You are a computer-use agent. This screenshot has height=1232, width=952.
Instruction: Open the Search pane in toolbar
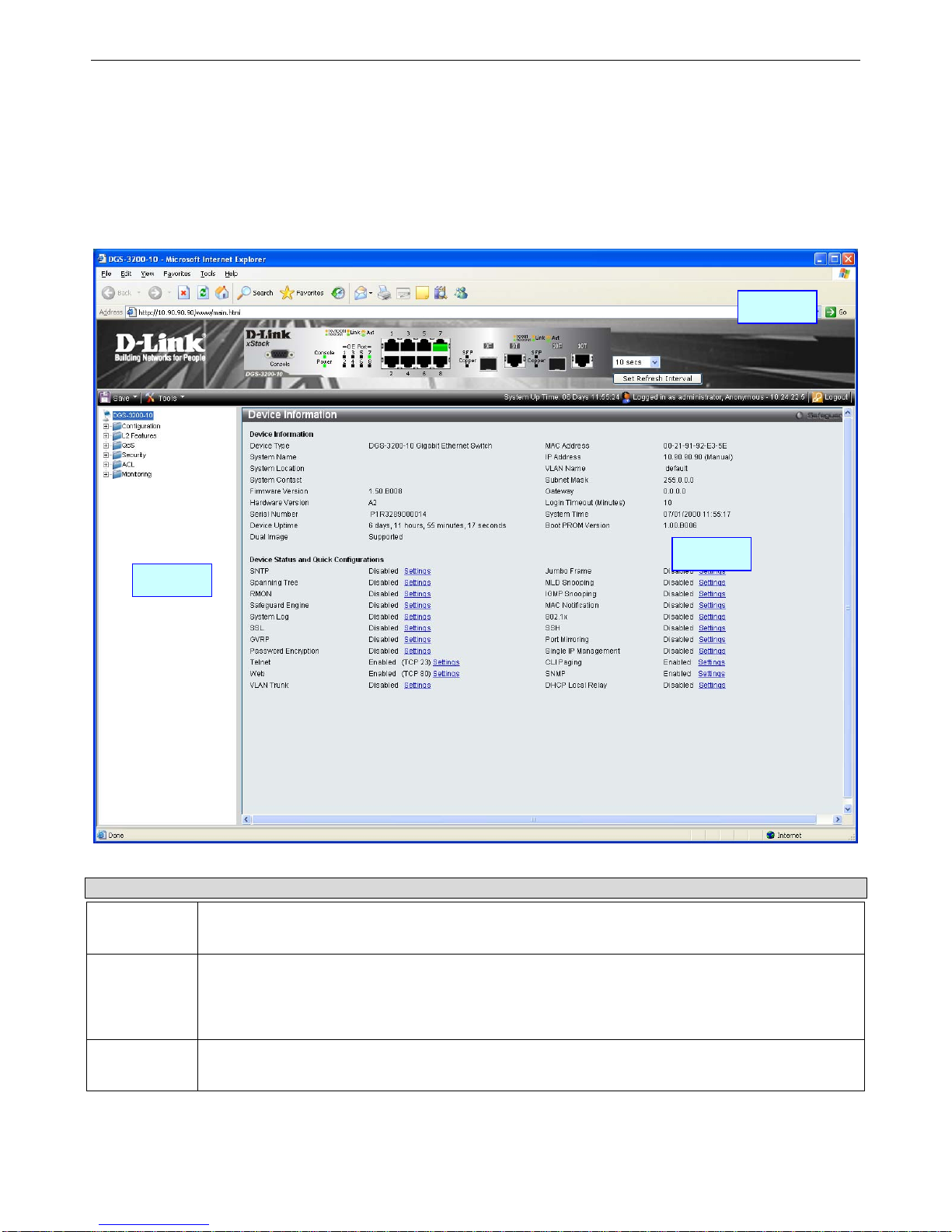(x=256, y=293)
